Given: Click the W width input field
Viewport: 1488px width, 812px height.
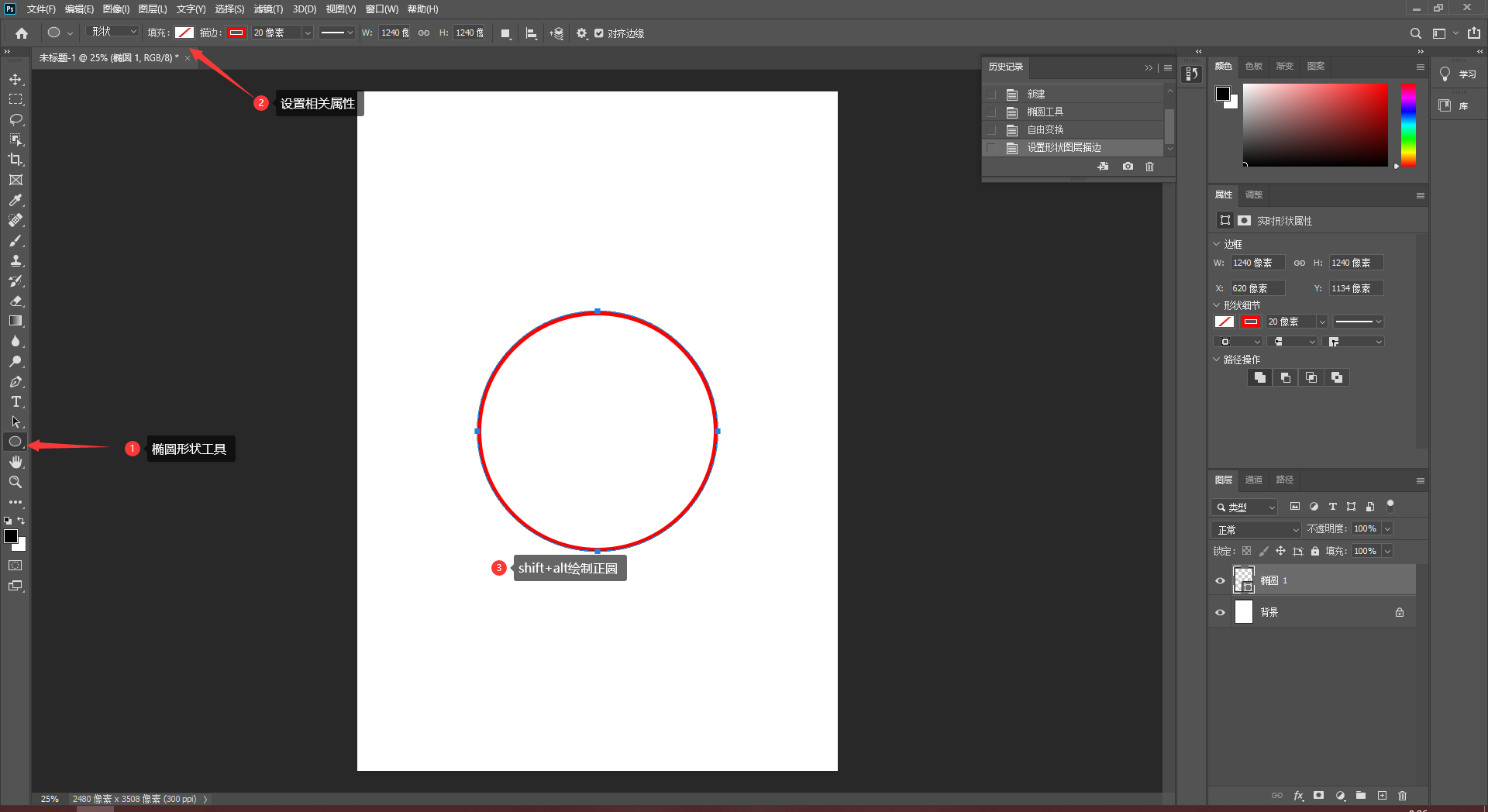Looking at the screenshot, I should click(x=394, y=33).
